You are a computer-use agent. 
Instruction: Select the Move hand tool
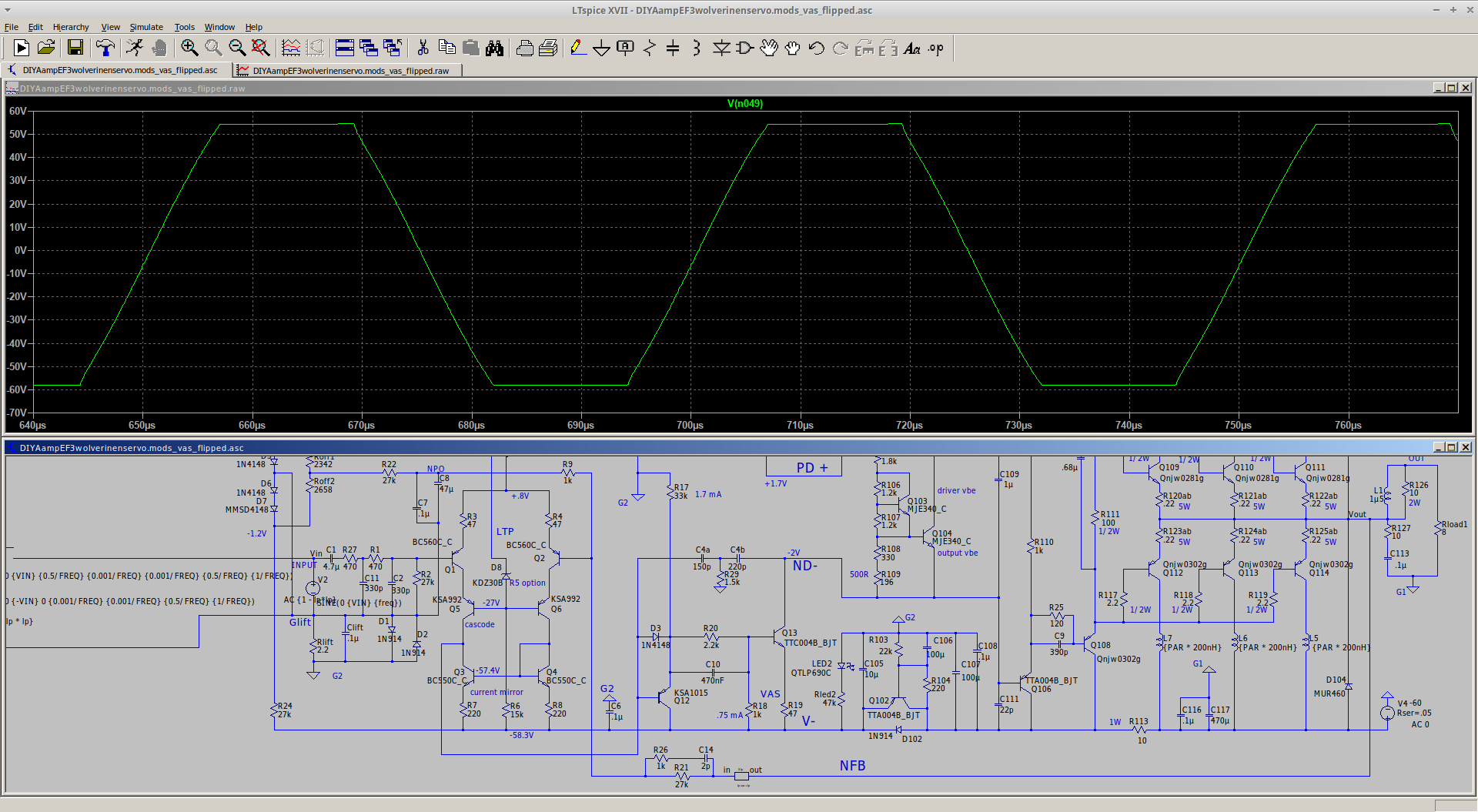769,48
